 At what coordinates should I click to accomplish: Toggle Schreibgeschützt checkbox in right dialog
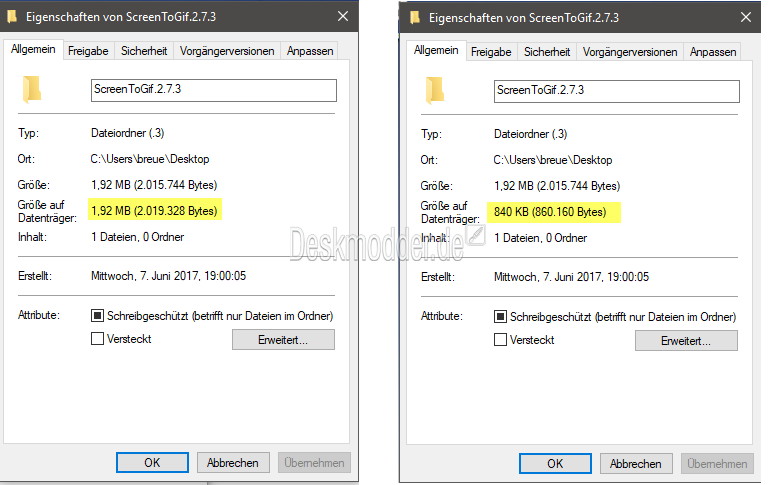500,317
